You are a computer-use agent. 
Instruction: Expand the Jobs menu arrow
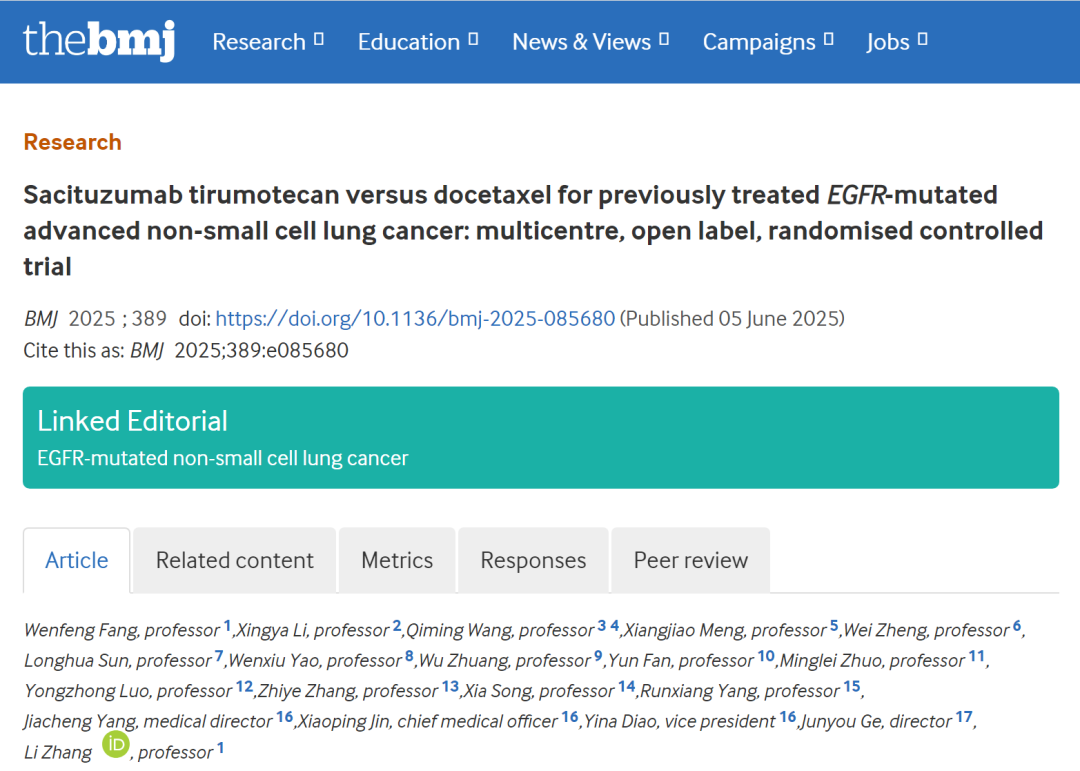pos(922,40)
